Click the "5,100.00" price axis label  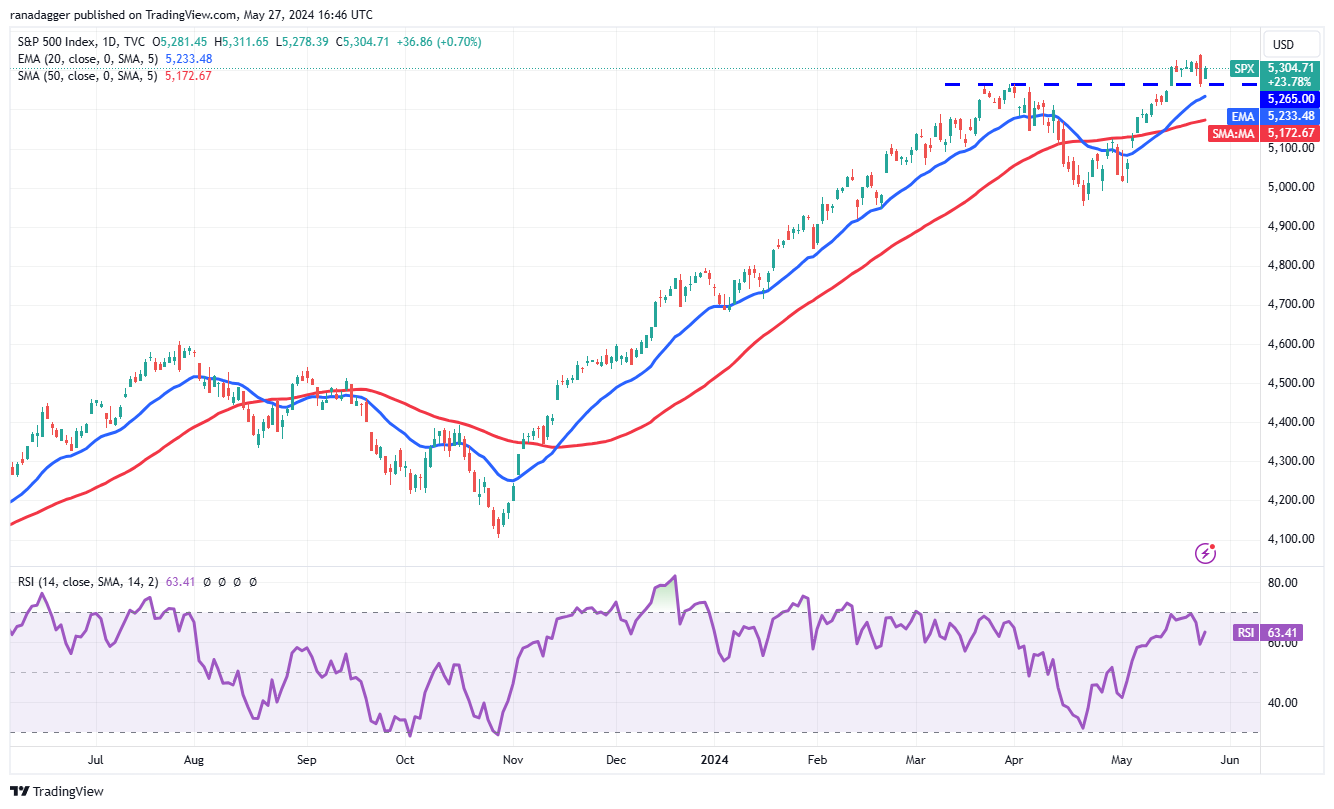click(x=1290, y=148)
